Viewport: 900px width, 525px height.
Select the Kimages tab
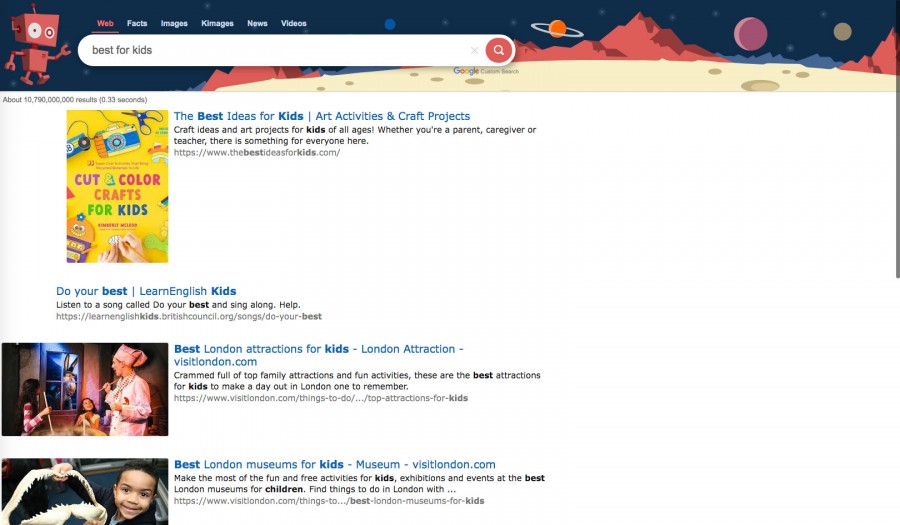(x=216, y=23)
